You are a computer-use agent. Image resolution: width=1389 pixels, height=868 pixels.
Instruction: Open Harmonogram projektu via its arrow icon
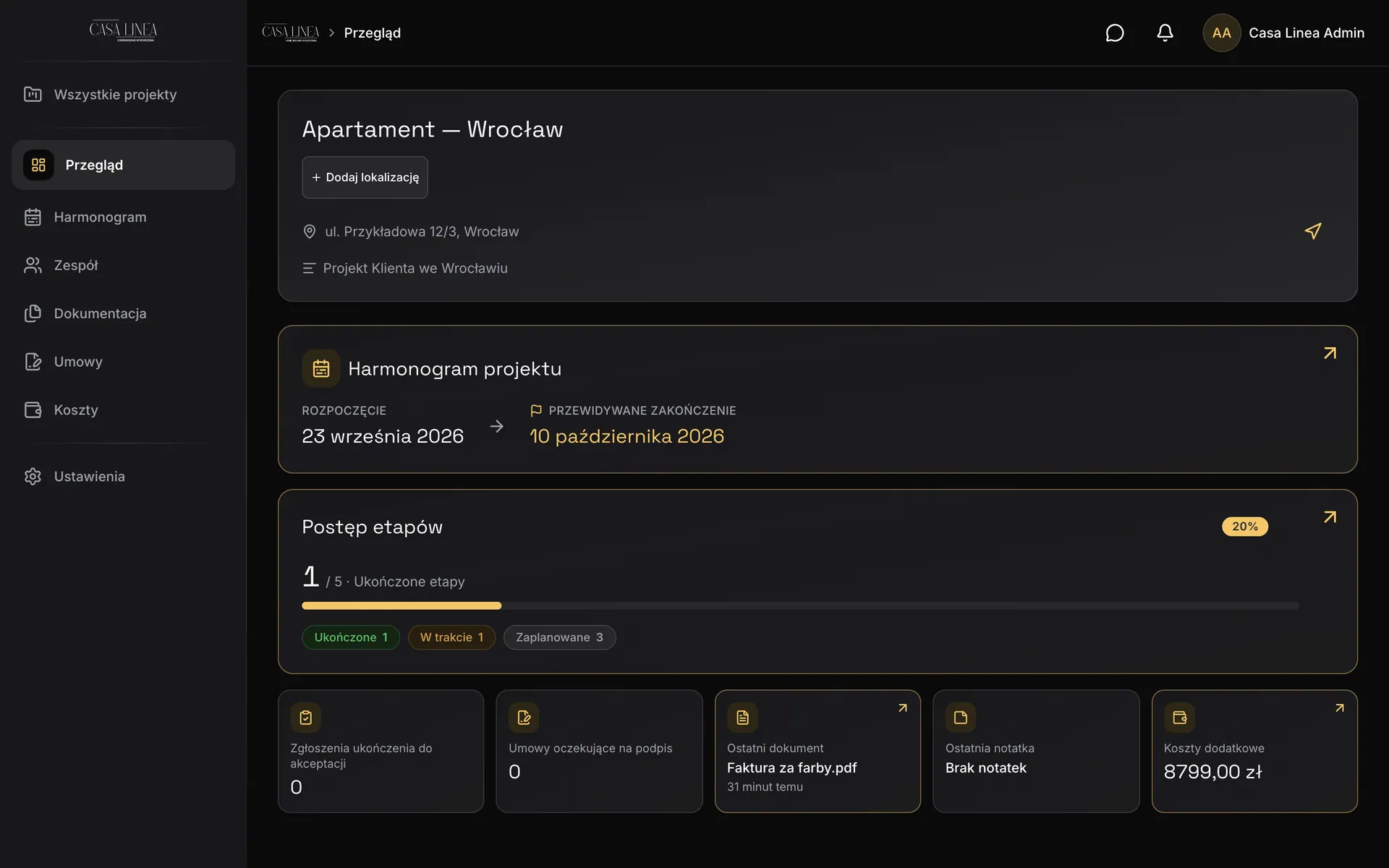(1330, 353)
